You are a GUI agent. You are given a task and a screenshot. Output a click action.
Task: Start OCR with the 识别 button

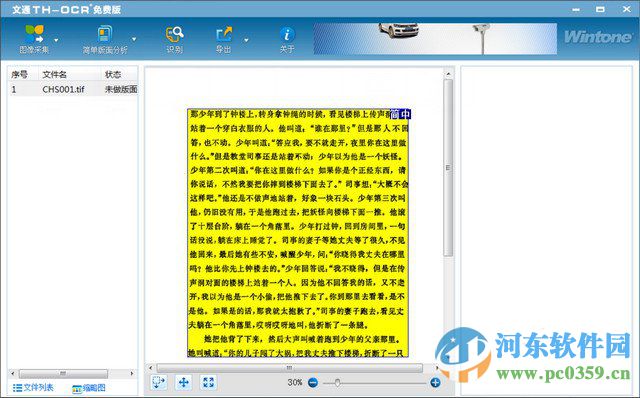click(174, 39)
